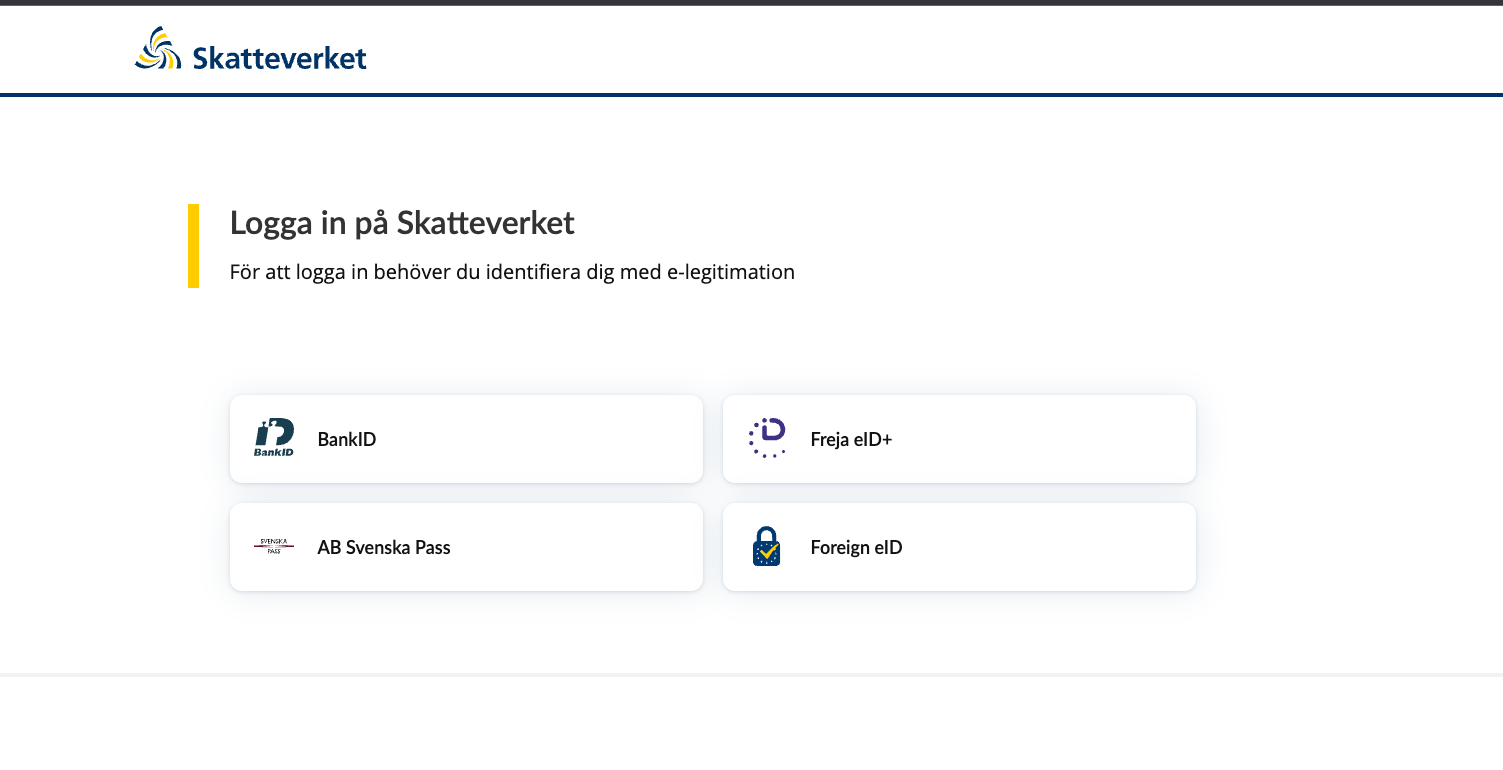Click the Skatteverket logo in the header
1503x770 pixels.
click(x=251, y=49)
